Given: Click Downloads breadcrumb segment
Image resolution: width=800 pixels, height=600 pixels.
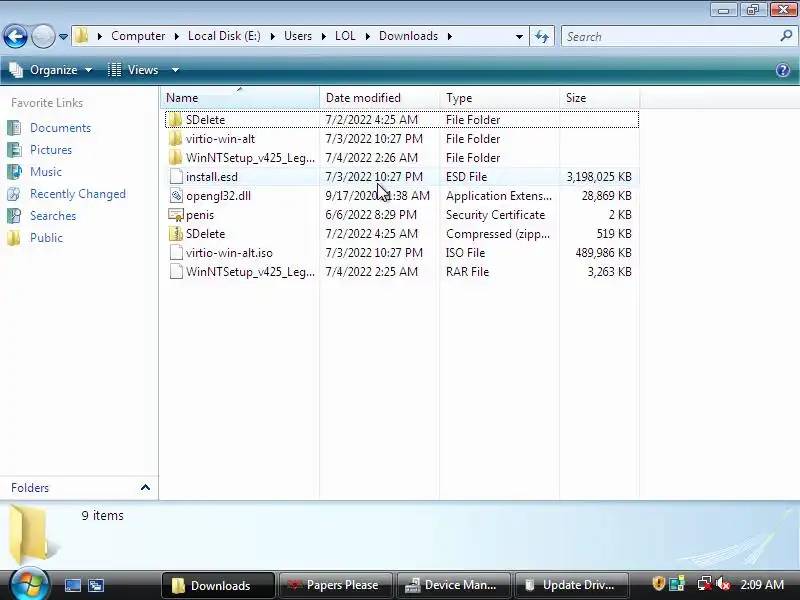Looking at the screenshot, I should pyautogui.click(x=408, y=36).
